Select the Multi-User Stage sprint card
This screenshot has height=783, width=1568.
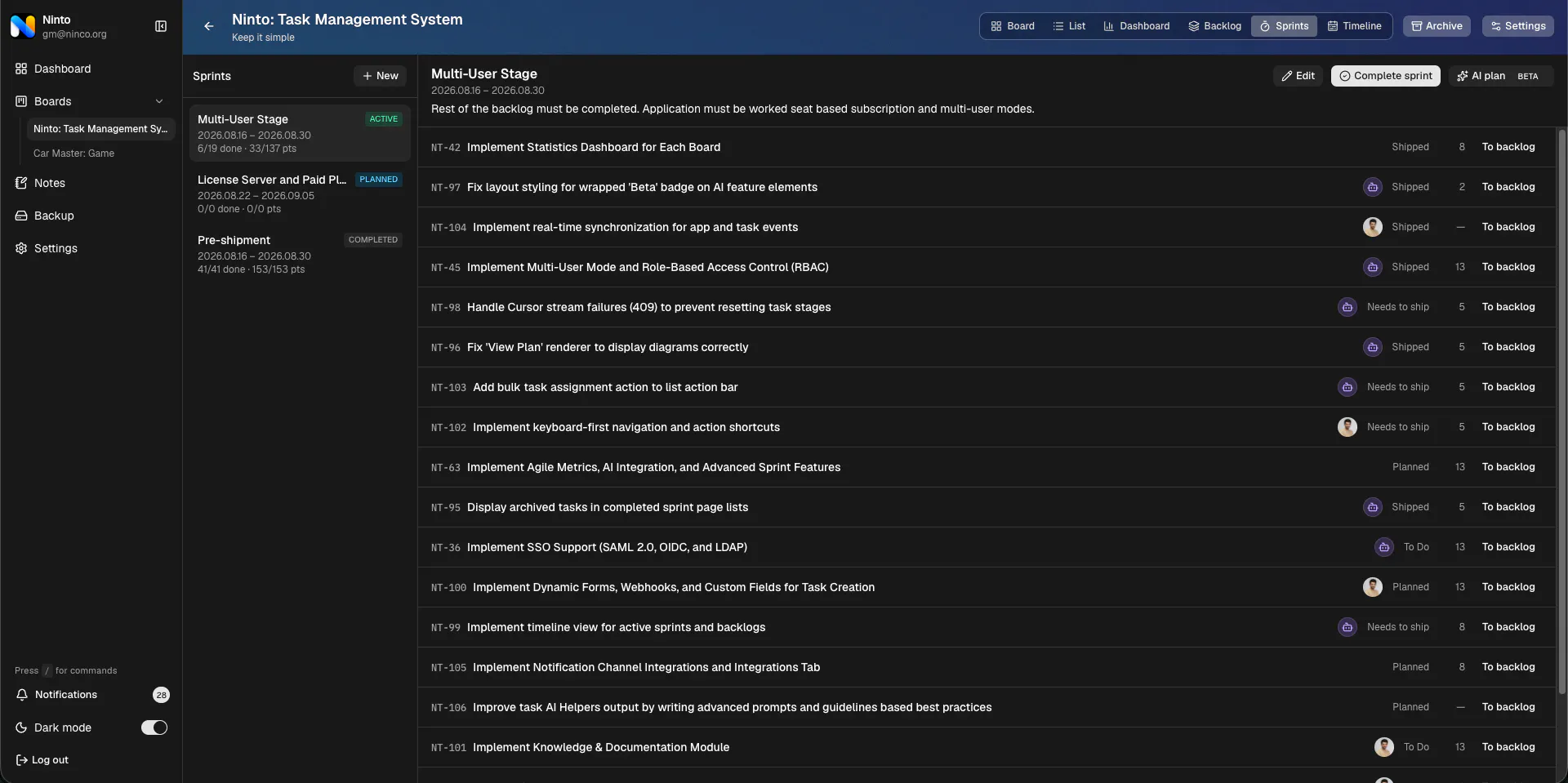(x=300, y=133)
